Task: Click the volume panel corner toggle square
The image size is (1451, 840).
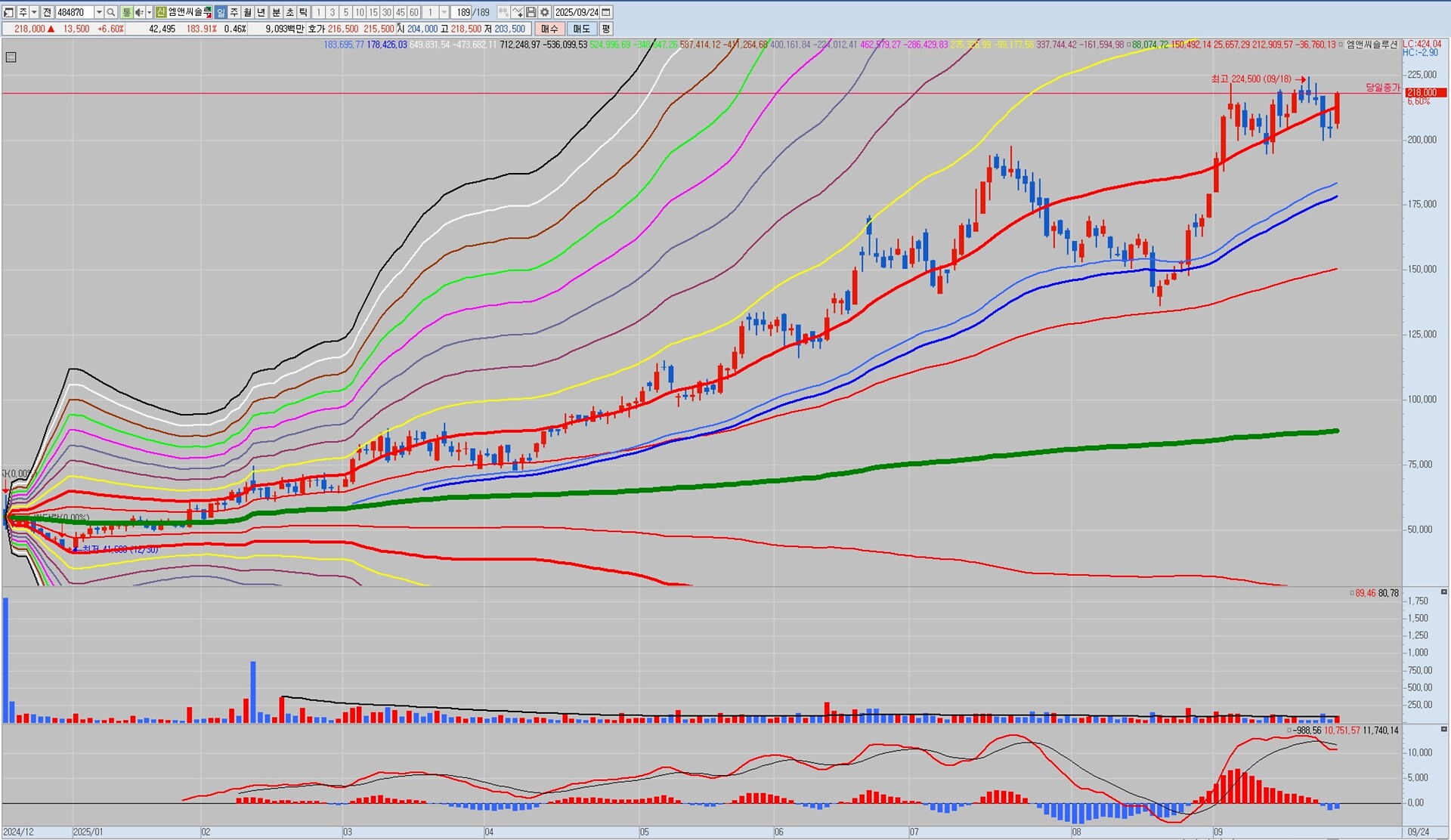Action: pyautogui.click(x=1443, y=592)
